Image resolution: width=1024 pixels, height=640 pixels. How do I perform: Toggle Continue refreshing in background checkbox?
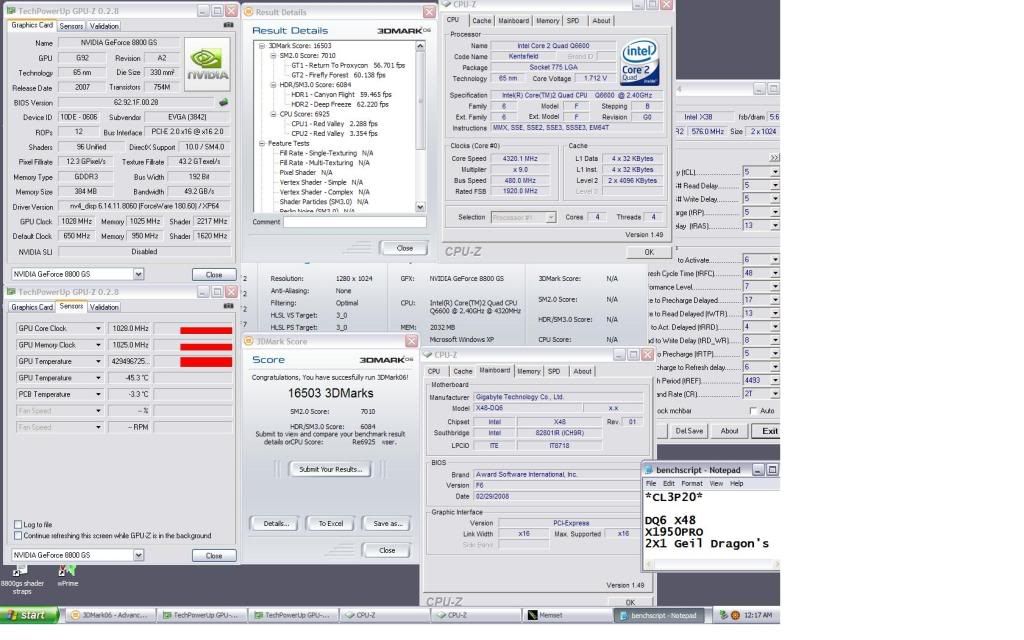coord(18,536)
